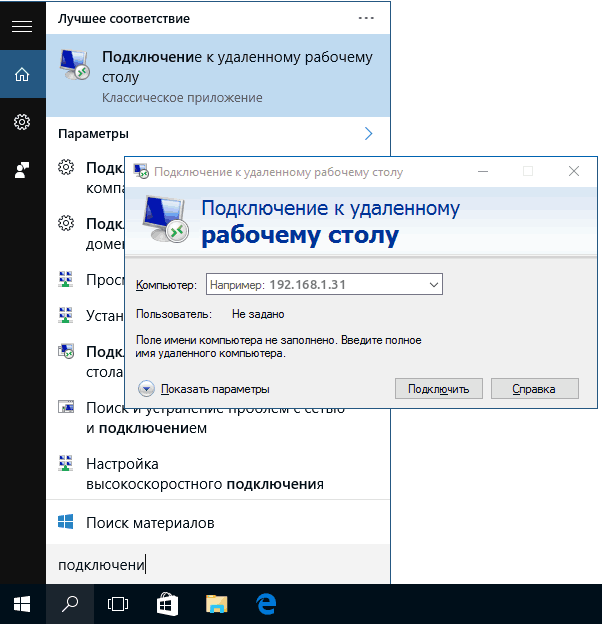Select Настройка высокоскоростного подключения result
The width and height of the screenshot is (602, 624).
pos(205,474)
